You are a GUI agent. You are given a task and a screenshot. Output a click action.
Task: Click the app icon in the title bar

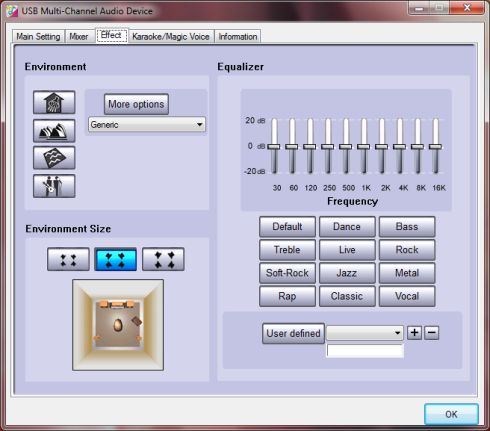(x=12, y=11)
